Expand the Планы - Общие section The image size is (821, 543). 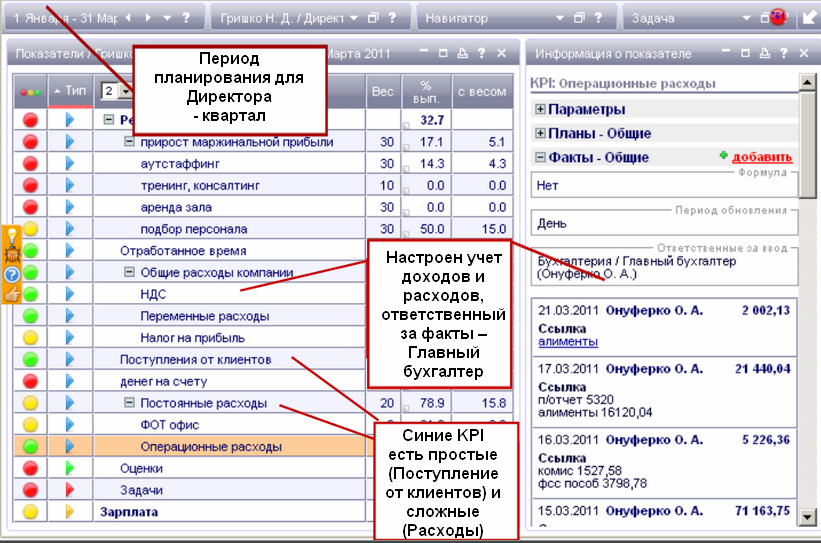(x=540, y=133)
